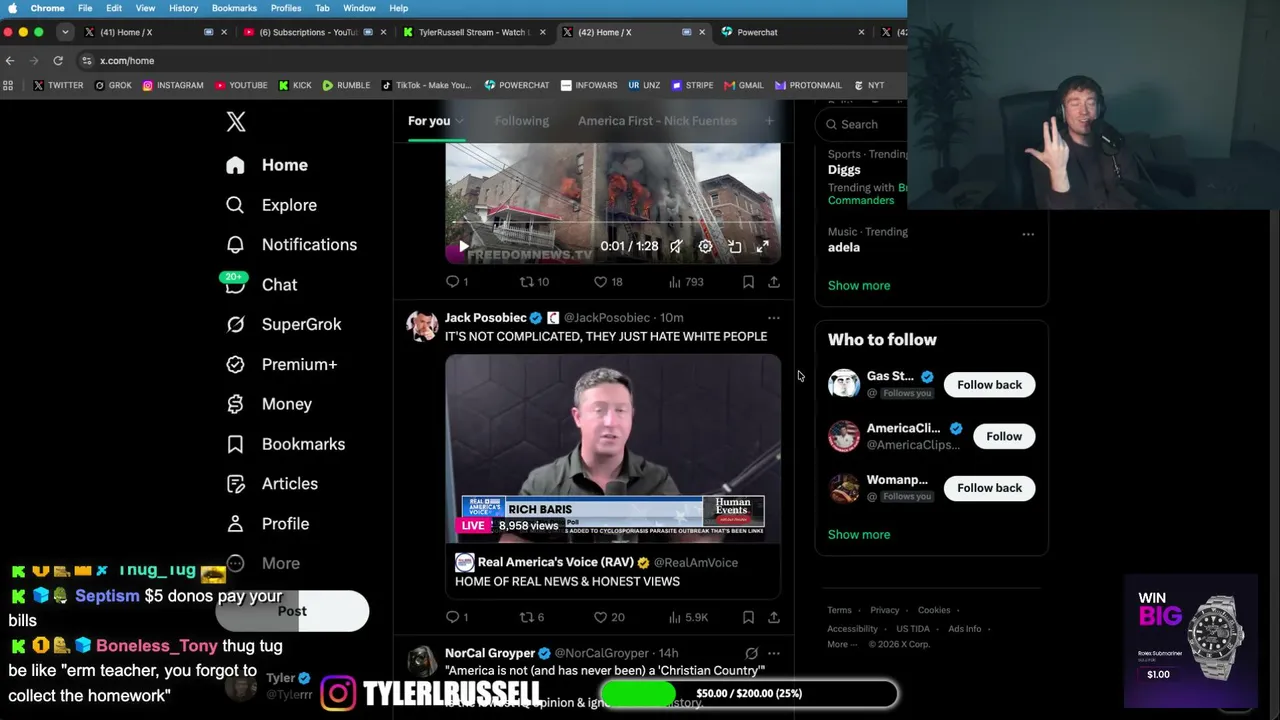
Task: Open the Apple menu
Action: click(x=12, y=8)
